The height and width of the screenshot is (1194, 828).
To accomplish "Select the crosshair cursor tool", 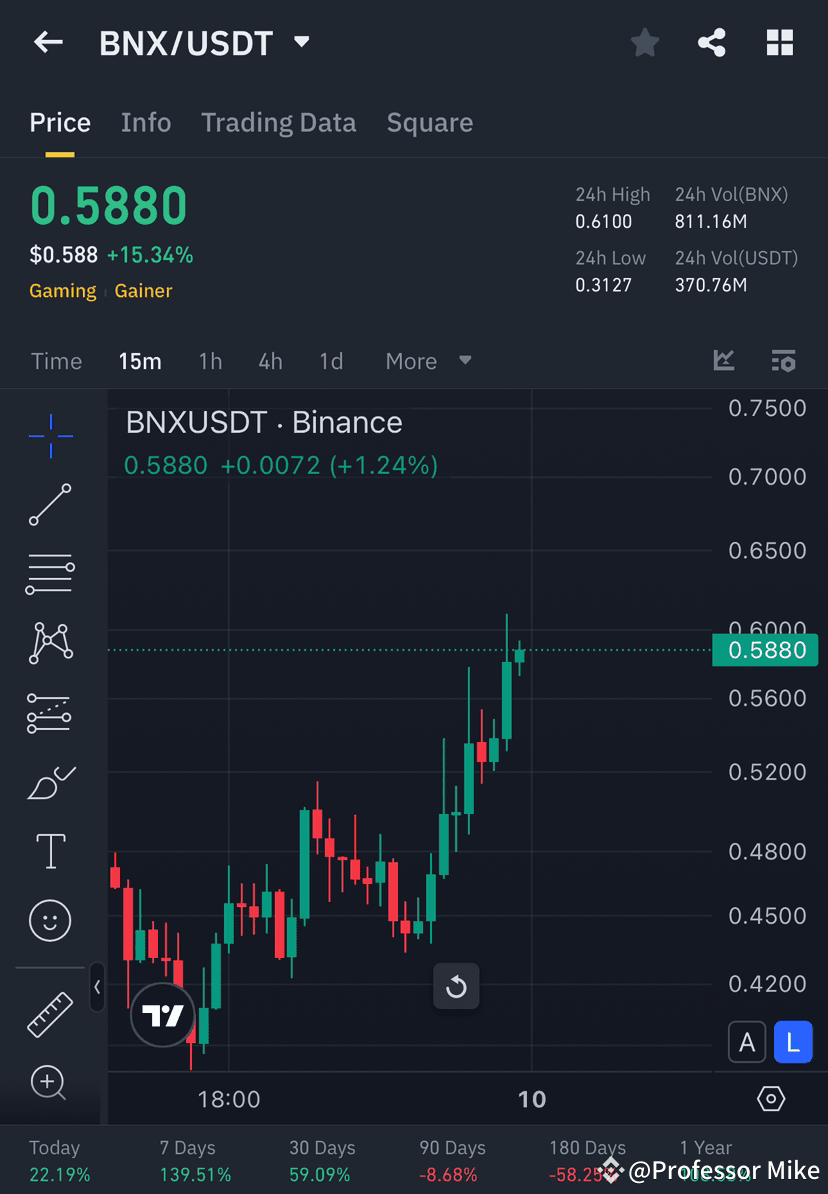I will pyautogui.click(x=50, y=435).
